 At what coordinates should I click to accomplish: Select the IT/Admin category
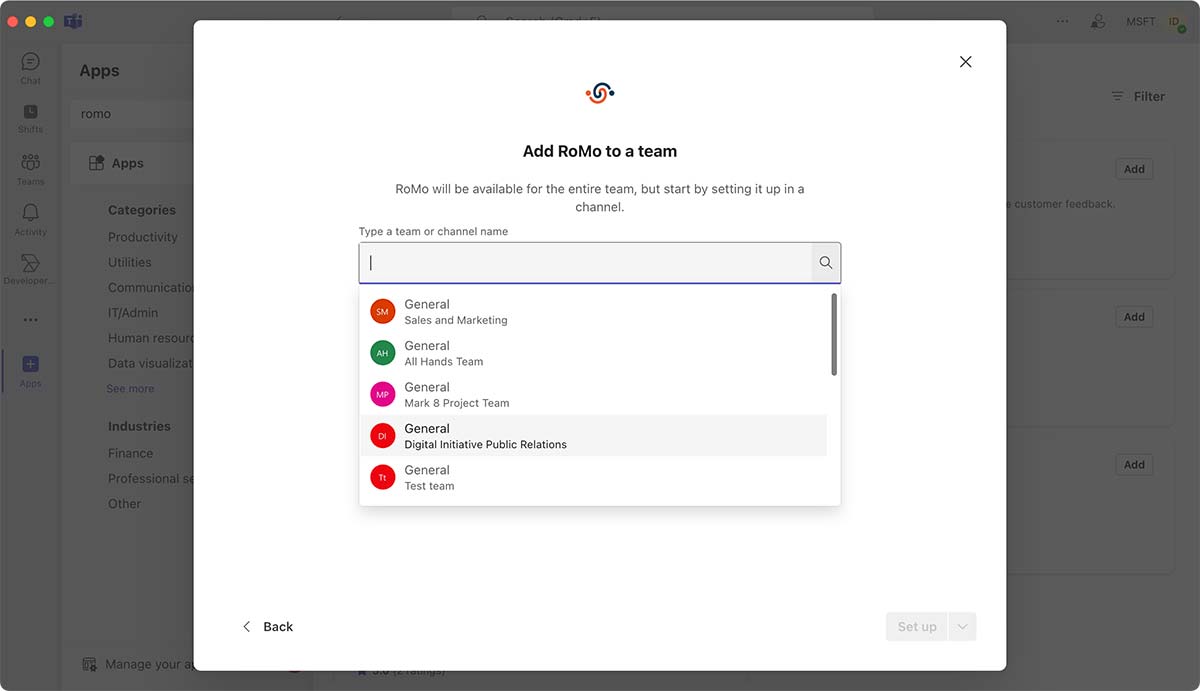(133, 313)
